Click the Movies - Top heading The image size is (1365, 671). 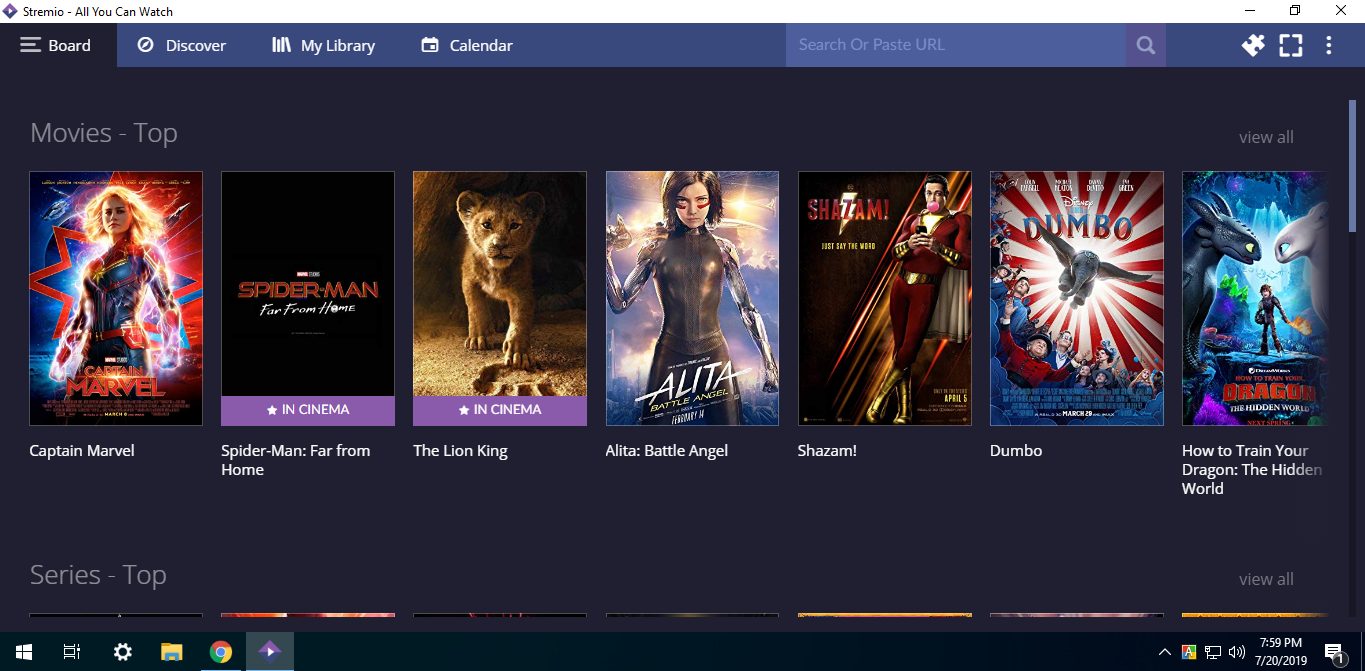point(104,133)
